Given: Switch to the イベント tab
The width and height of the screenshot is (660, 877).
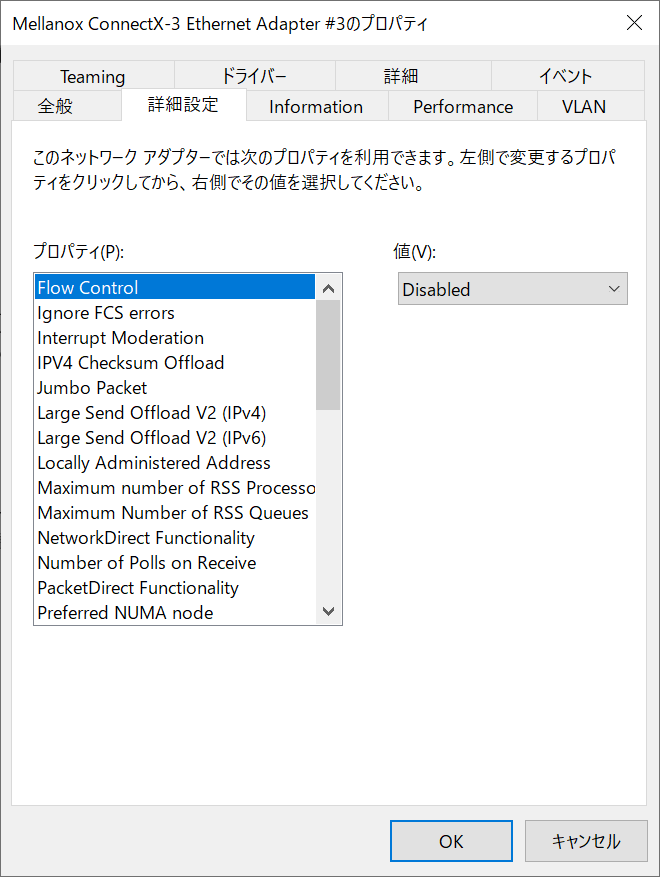Looking at the screenshot, I should coord(568,76).
